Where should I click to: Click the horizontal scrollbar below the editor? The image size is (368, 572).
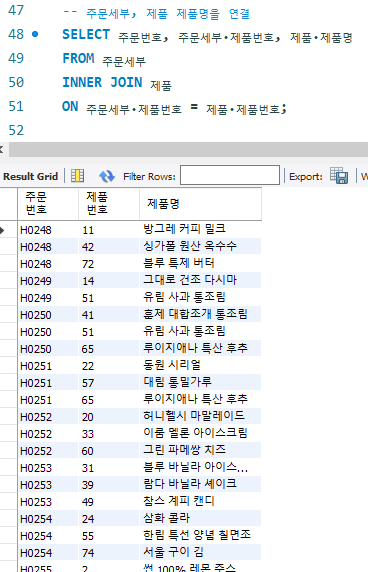188,150
